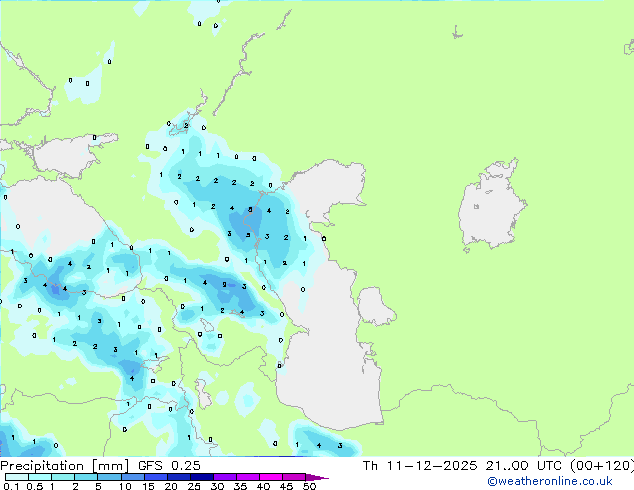Click the 0.1–0.5 mm legend color swatch

[x=17, y=477]
